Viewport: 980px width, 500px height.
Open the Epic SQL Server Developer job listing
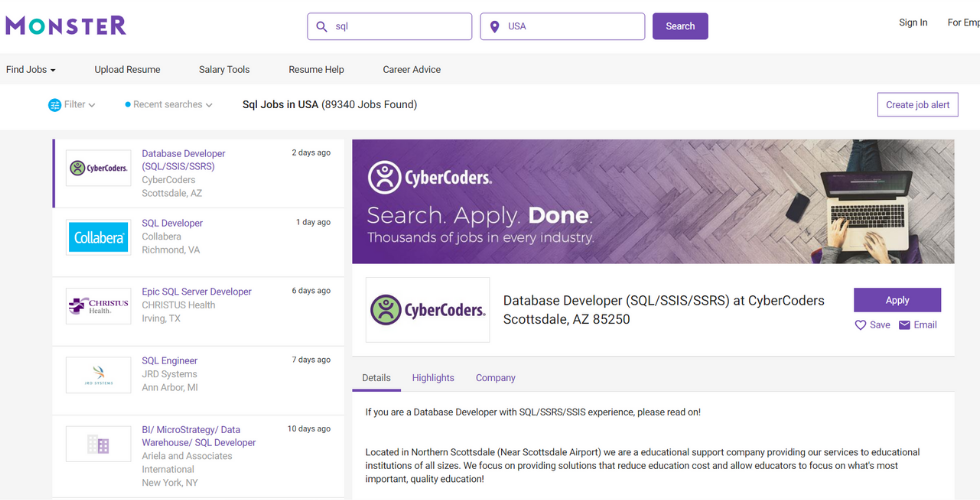[x=196, y=291]
